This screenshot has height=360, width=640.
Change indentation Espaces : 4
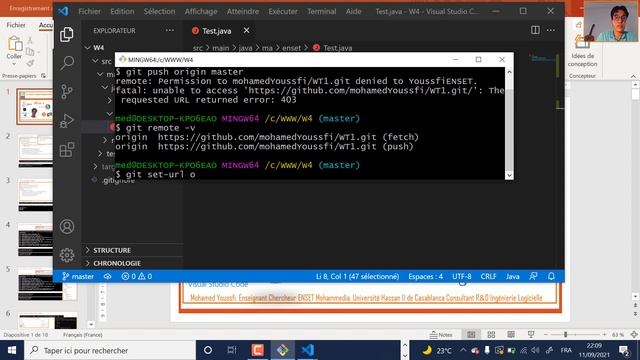[x=425, y=276]
